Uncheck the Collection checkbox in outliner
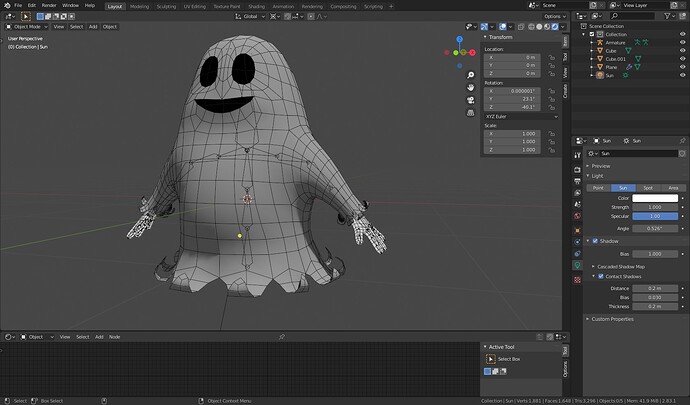Viewport: 690px width, 405px height. tap(592, 34)
